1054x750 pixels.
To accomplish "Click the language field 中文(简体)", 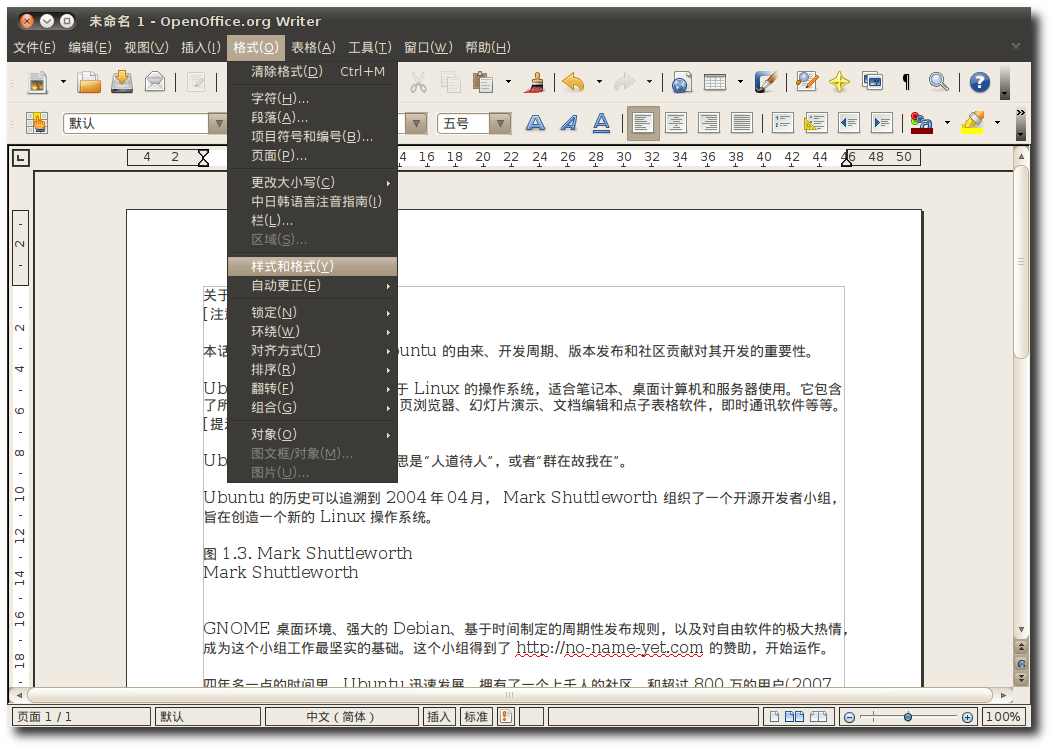I will [x=341, y=717].
